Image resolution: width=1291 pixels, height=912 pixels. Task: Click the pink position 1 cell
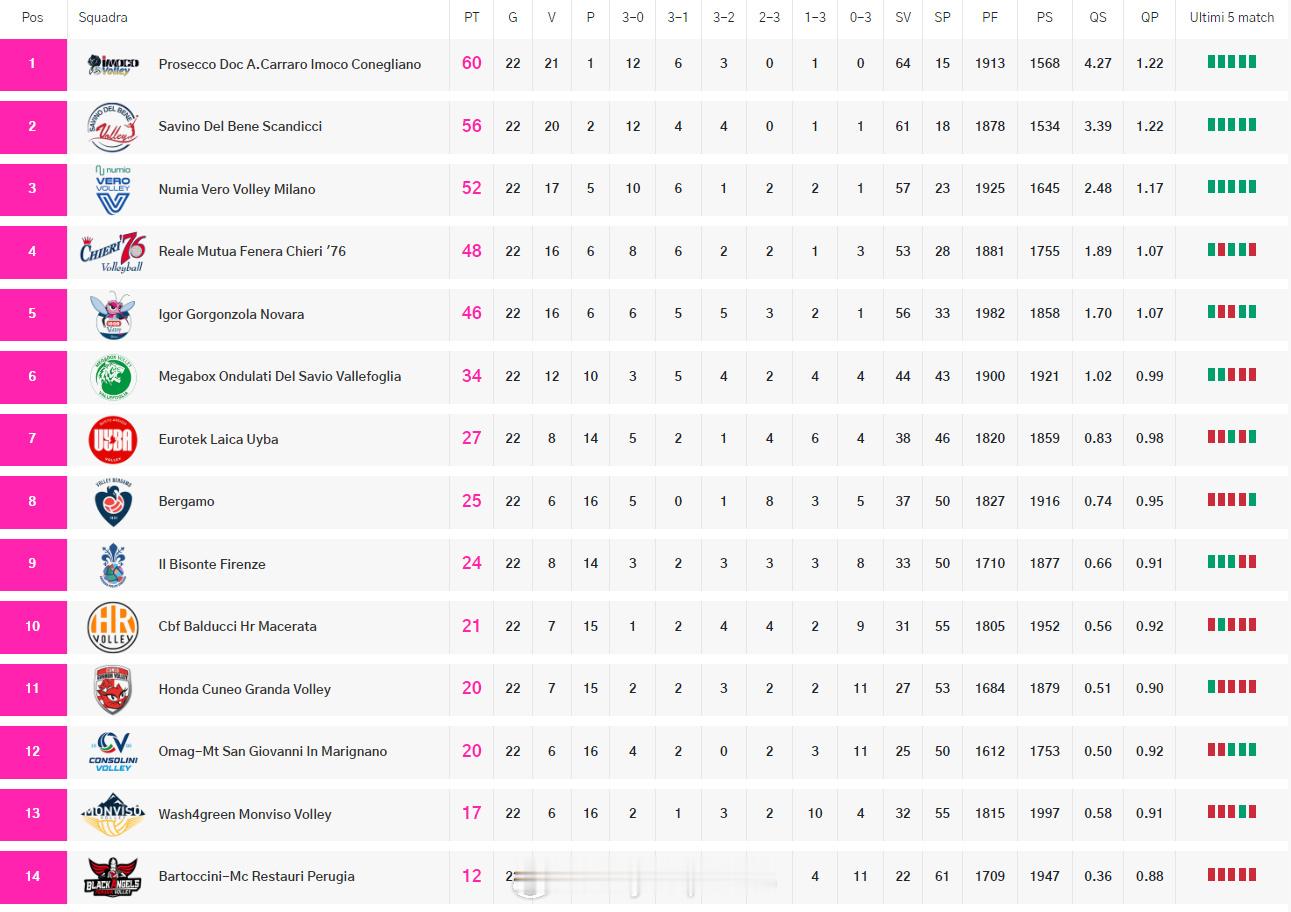33,64
